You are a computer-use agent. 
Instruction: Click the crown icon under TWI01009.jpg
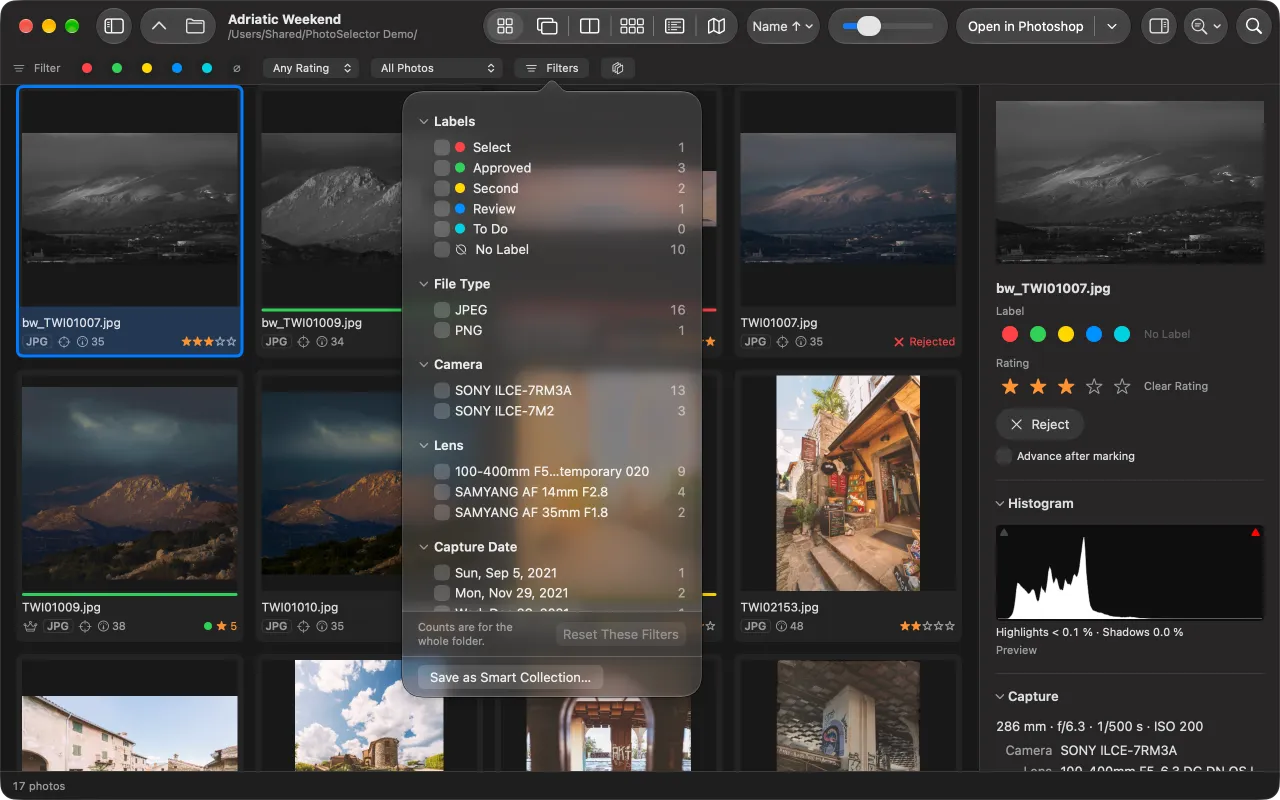click(x=30, y=626)
